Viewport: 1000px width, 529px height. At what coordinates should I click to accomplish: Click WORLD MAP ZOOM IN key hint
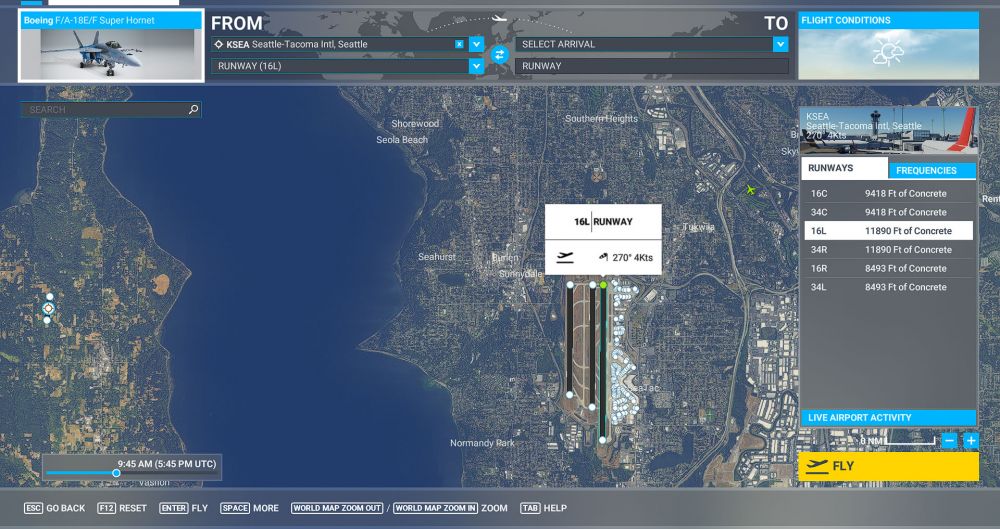(x=435, y=508)
